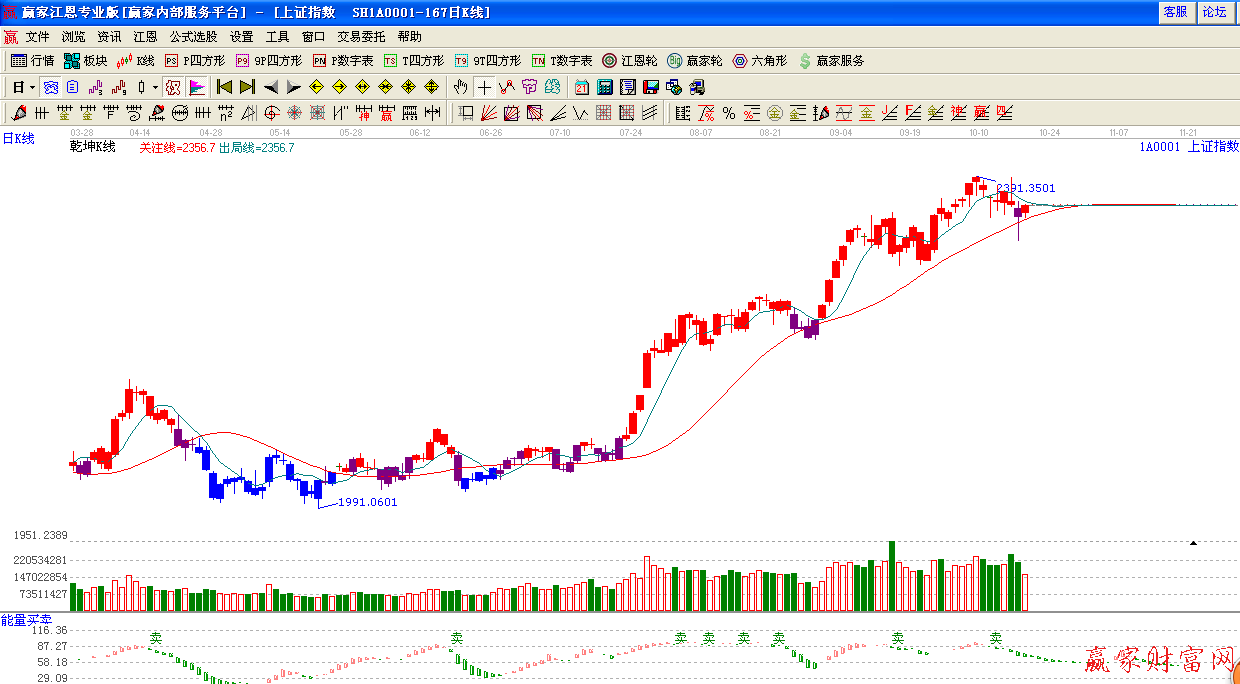Open the 江恩 menu
This screenshot has height=684, width=1240.
(x=145, y=37)
